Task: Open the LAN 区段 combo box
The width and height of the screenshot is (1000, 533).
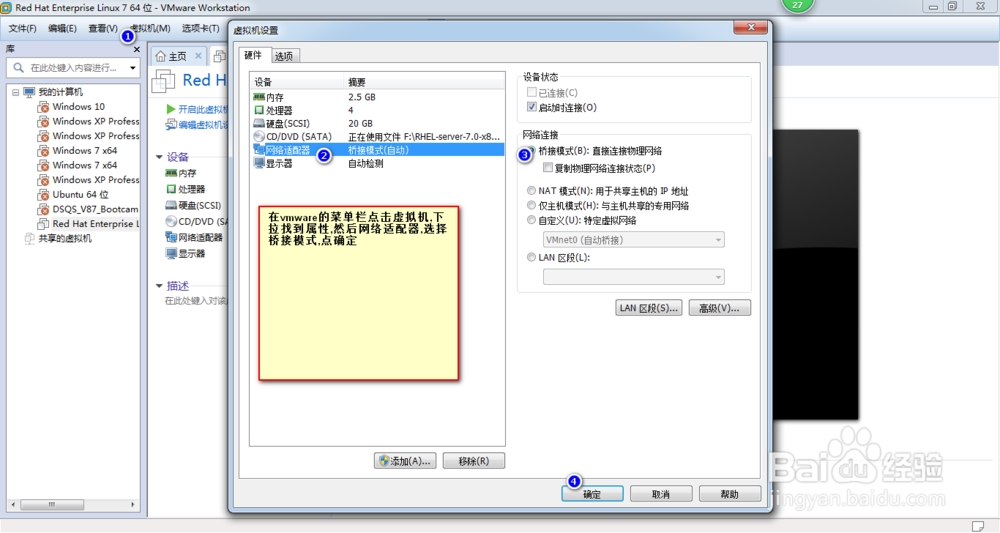Action: [633, 277]
